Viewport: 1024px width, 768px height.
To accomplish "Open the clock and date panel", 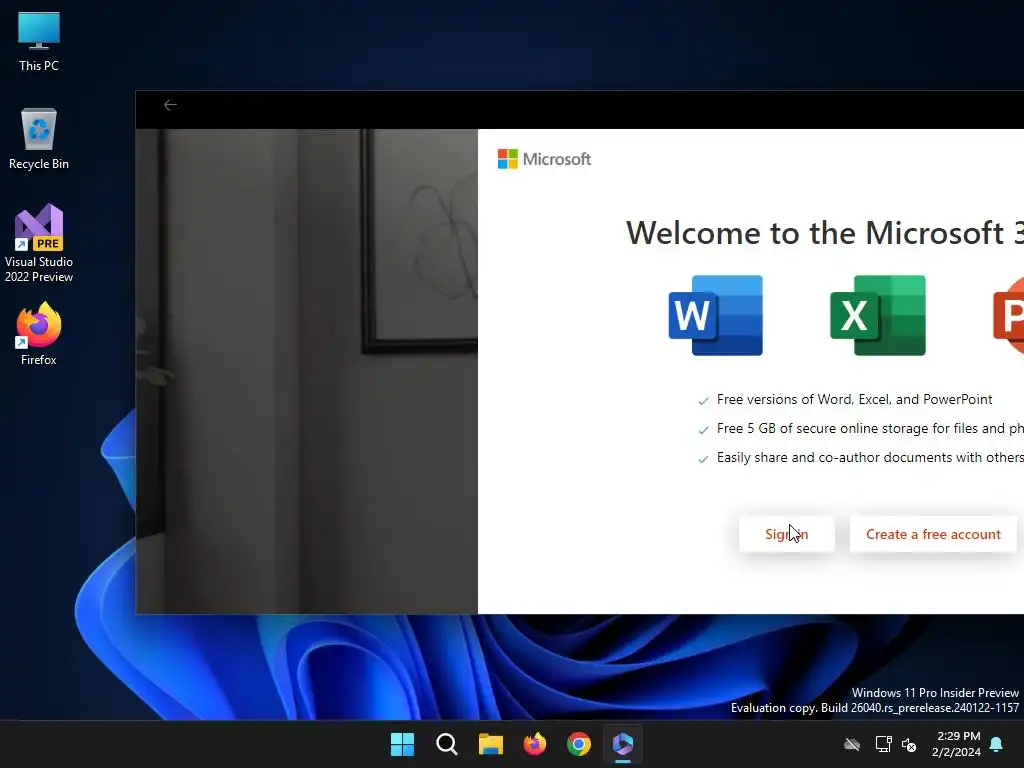I will (x=956, y=744).
